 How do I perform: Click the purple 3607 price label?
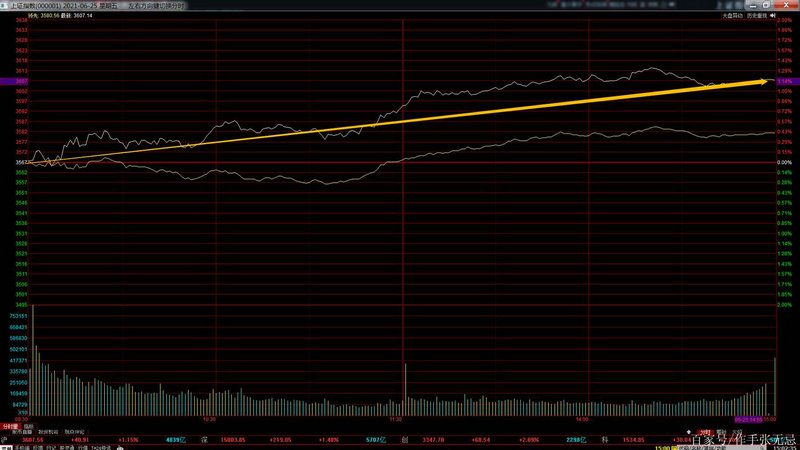click(x=21, y=81)
